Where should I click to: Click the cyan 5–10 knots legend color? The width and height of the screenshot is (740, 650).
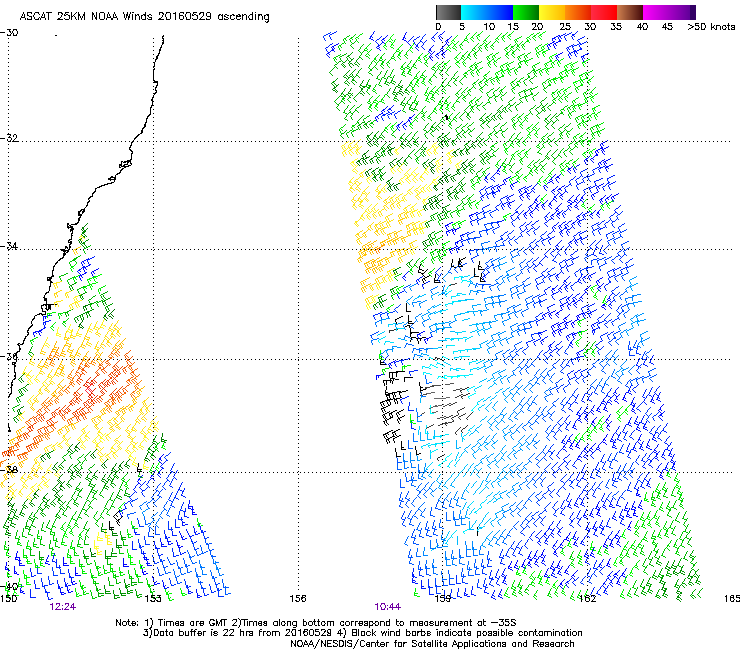tap(474, 12)
